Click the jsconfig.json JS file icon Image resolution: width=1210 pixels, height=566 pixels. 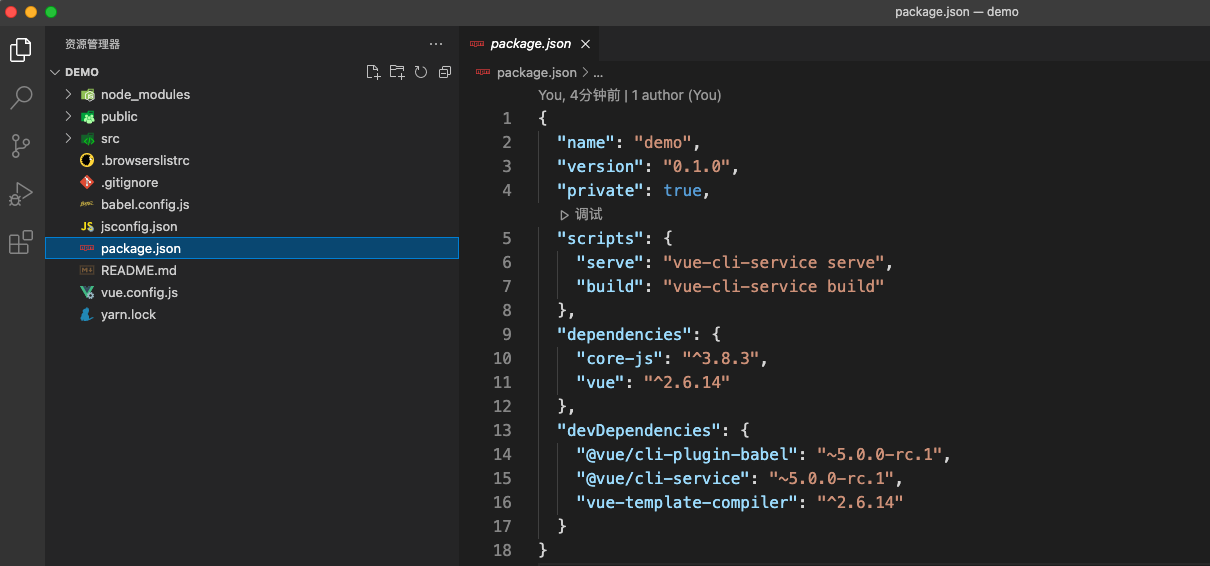[x=87, y=226]
